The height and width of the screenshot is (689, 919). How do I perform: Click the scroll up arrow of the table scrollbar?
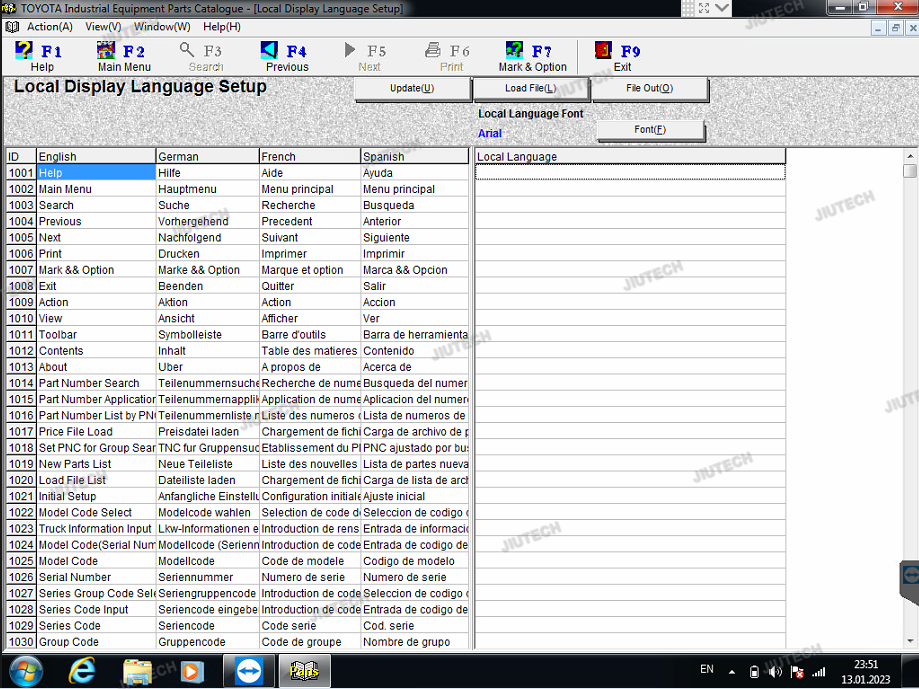(910, 156)
